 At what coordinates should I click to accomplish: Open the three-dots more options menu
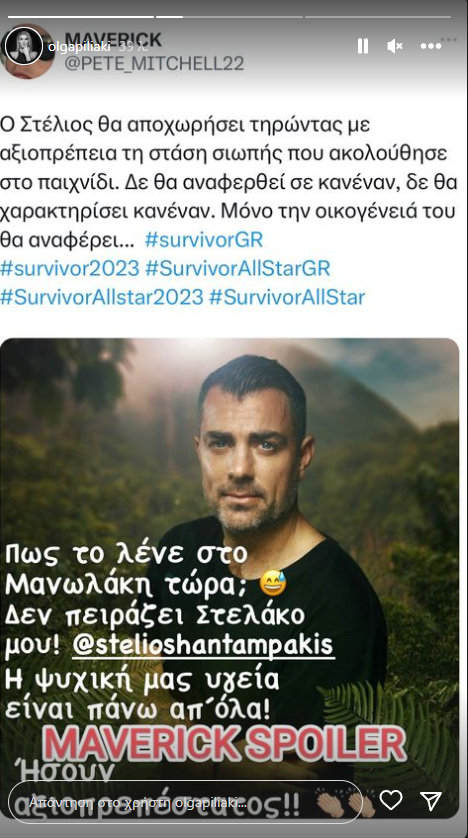(431, 46)
